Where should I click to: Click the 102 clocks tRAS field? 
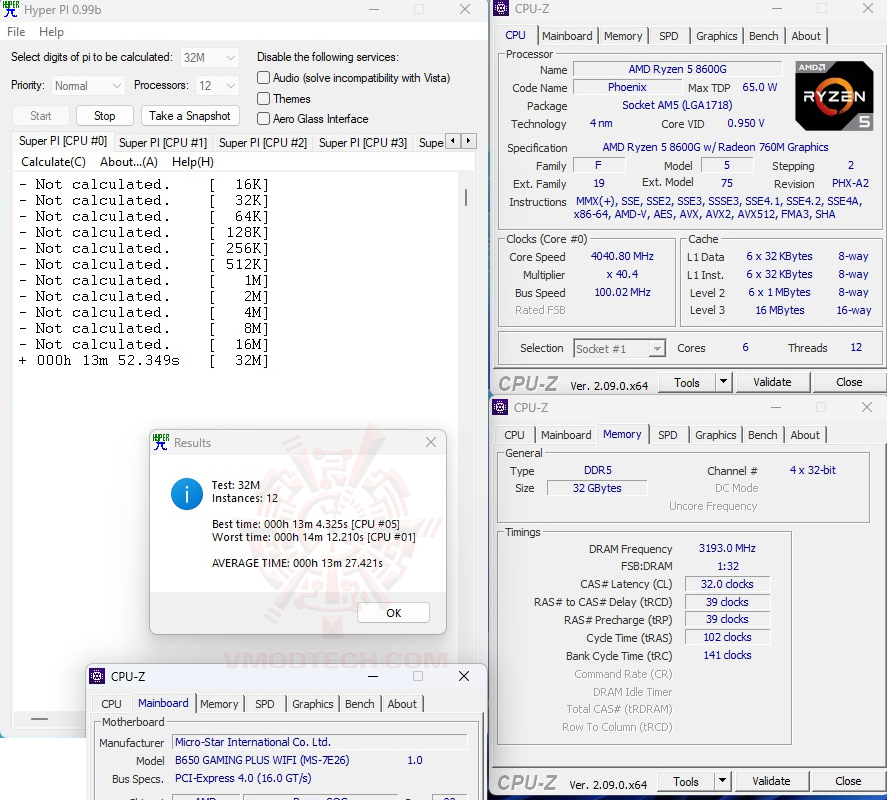tap(727, 637)
